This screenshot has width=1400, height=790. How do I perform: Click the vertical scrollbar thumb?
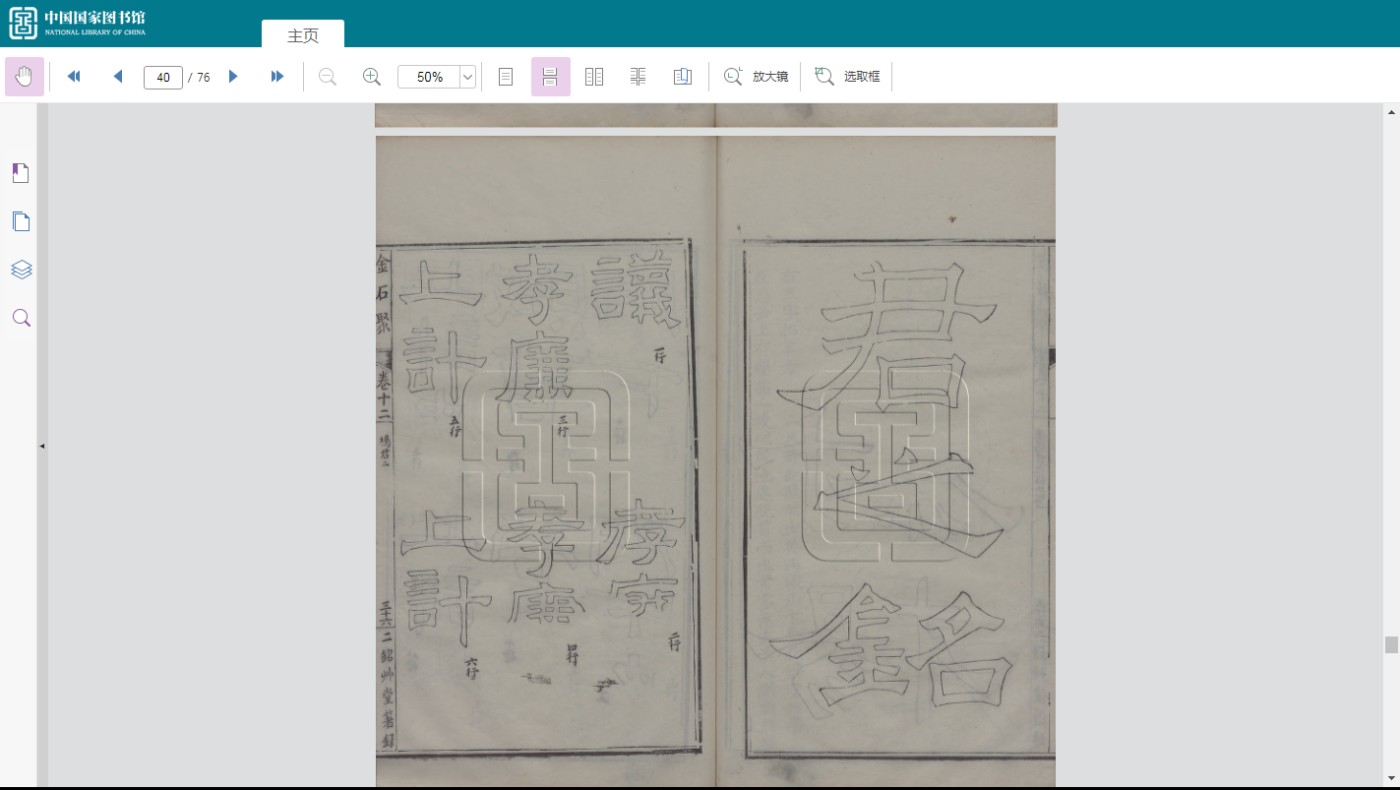coord(1391,645)
